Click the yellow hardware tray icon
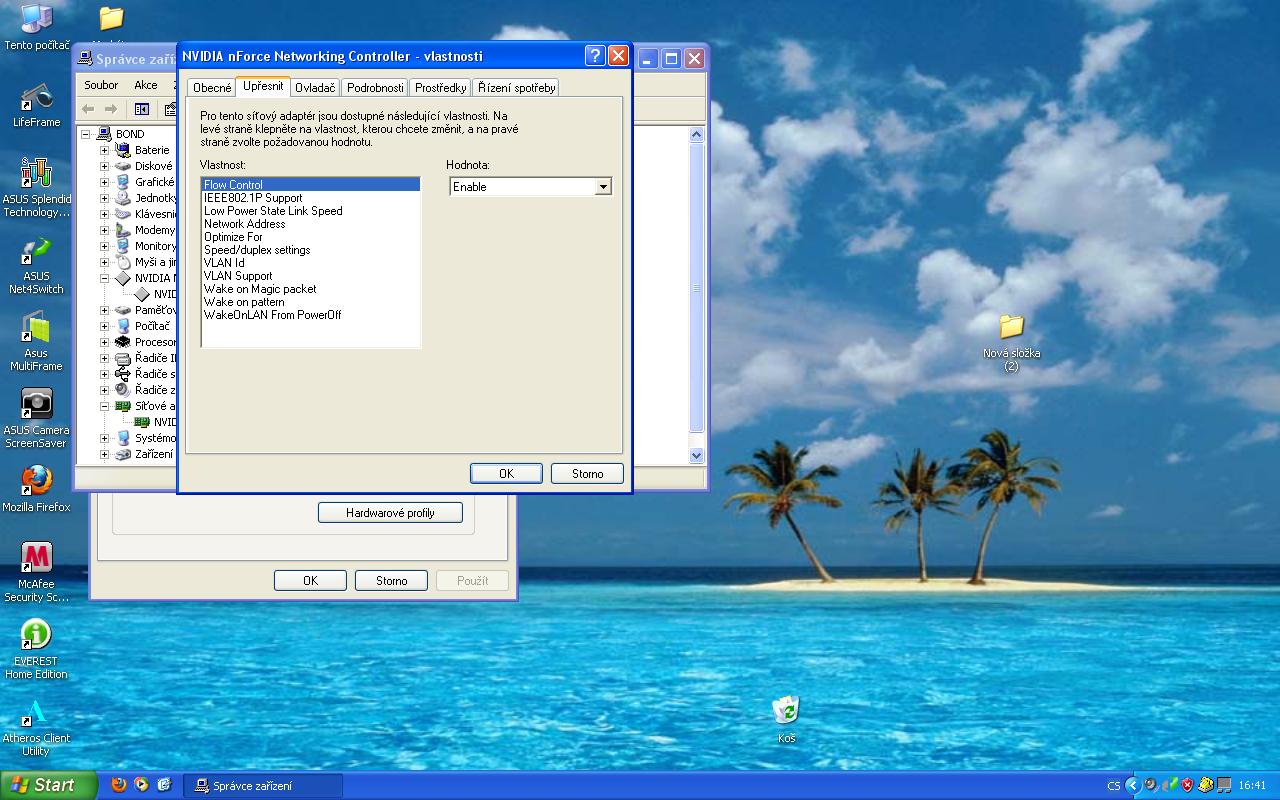The width and height of the screenshot is (1280, 800). tap(1206, 785)
